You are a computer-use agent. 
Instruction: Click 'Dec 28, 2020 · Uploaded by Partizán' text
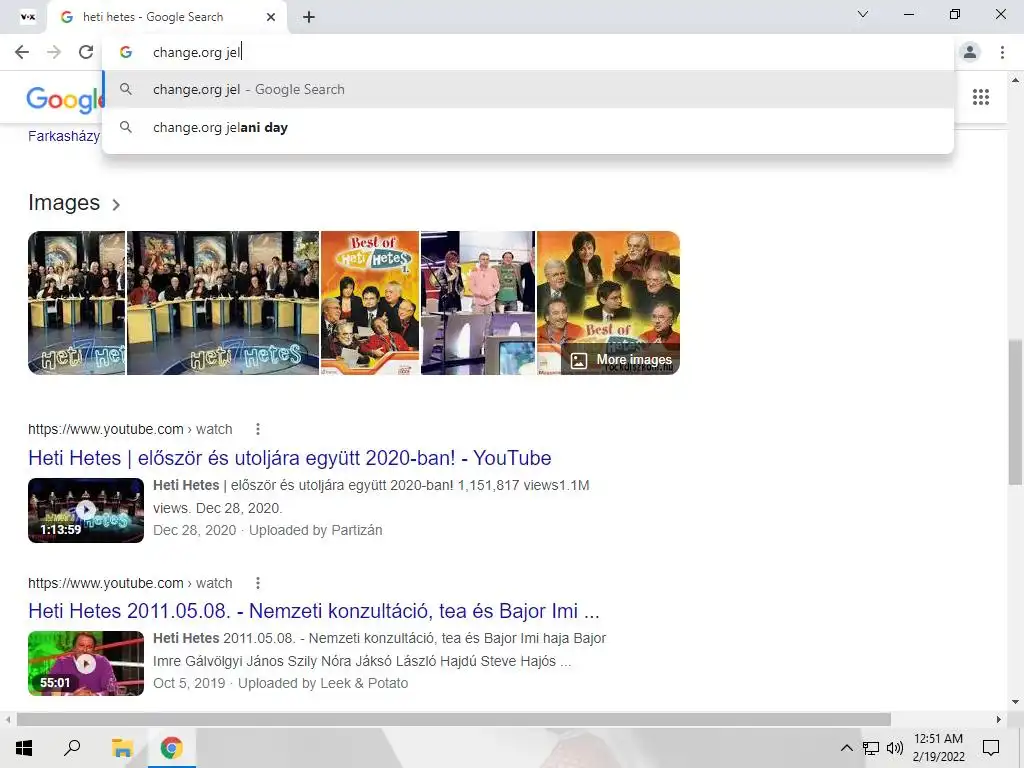(x=268, y=530)
